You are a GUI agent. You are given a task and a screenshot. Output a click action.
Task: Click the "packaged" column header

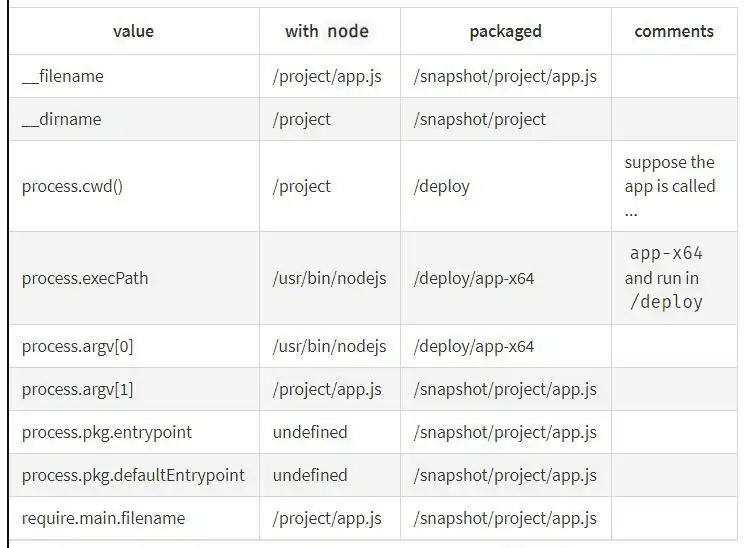[505, 31]
